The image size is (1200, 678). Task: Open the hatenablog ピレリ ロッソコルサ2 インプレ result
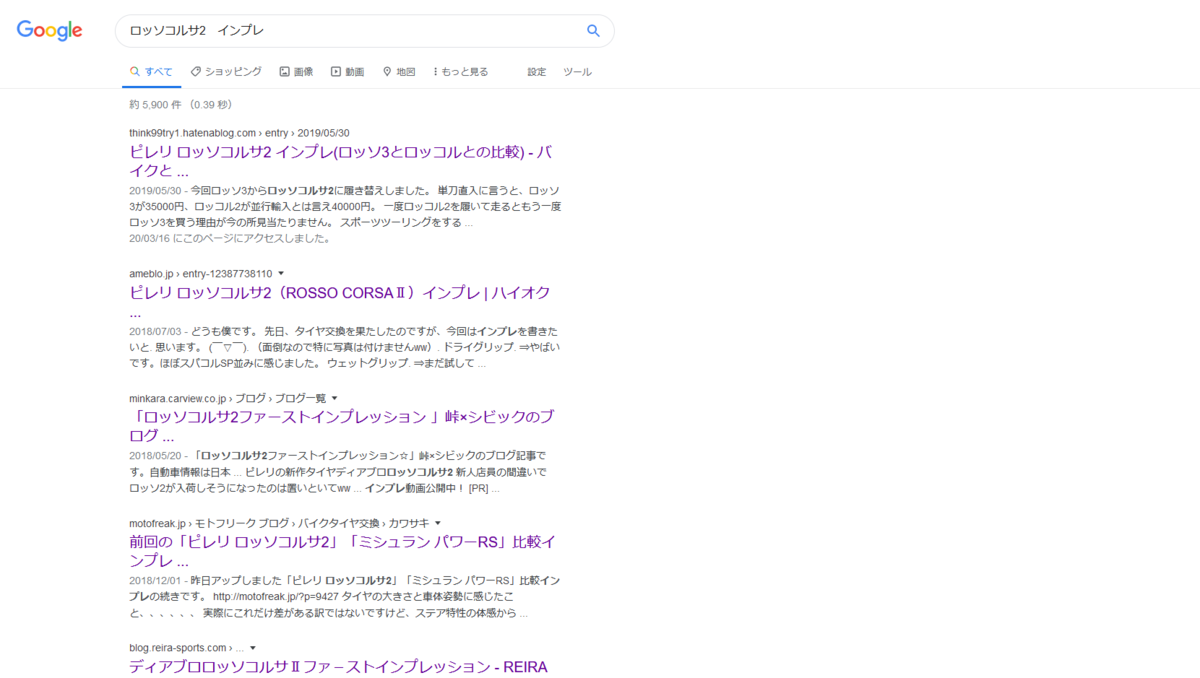340,163
